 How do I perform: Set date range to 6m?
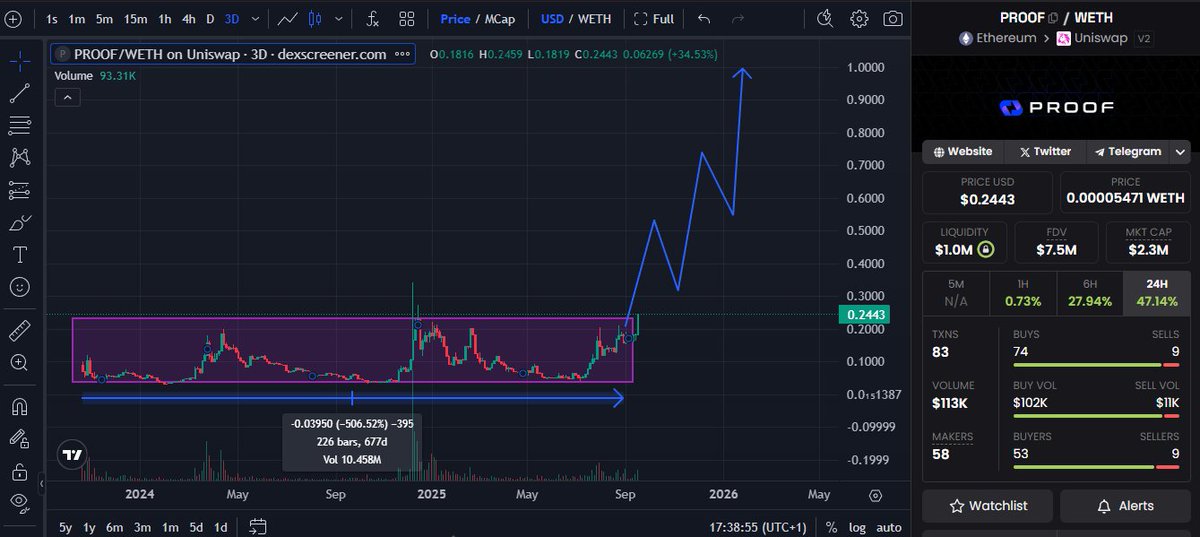click(x=115, y=527)
